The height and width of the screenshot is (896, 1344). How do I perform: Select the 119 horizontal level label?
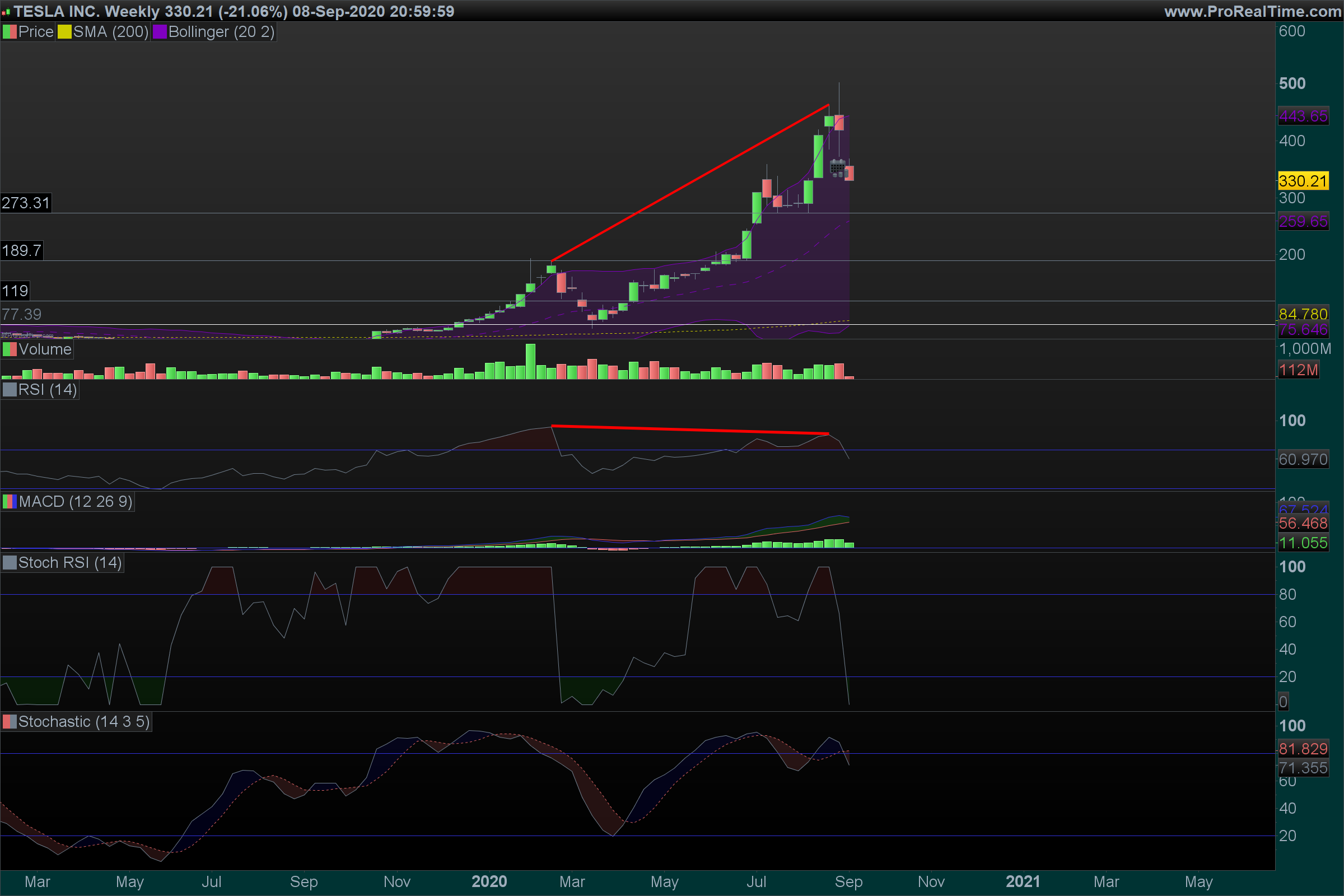coord(15,291)
